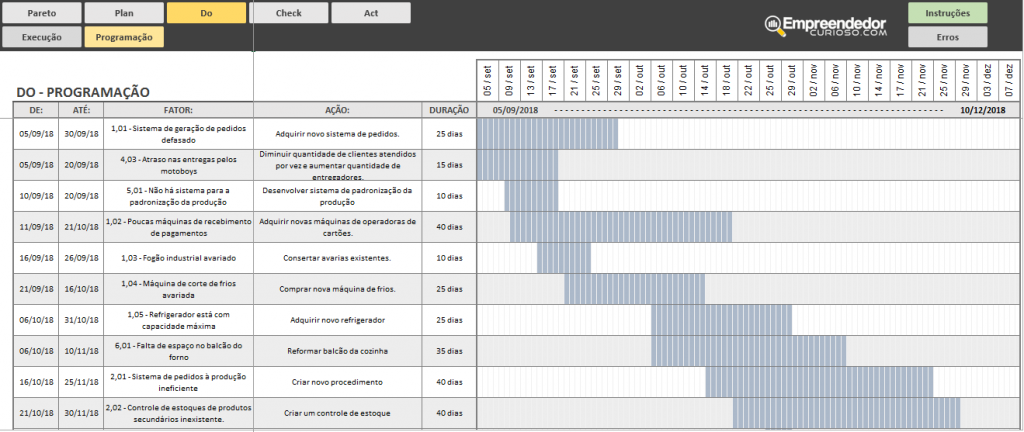Select the 25/11/18 end date cell
Viewport: 1024px width, 432px height.
click(x=81, y=382)
